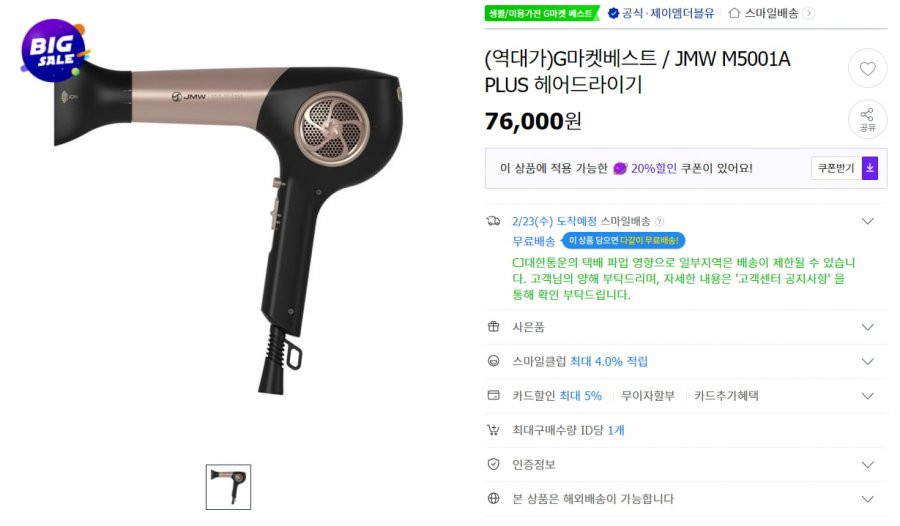Click the heart wishlist icon
Image resolution: width=900 pixels, height=526 pixels.
tap(867, 68)
